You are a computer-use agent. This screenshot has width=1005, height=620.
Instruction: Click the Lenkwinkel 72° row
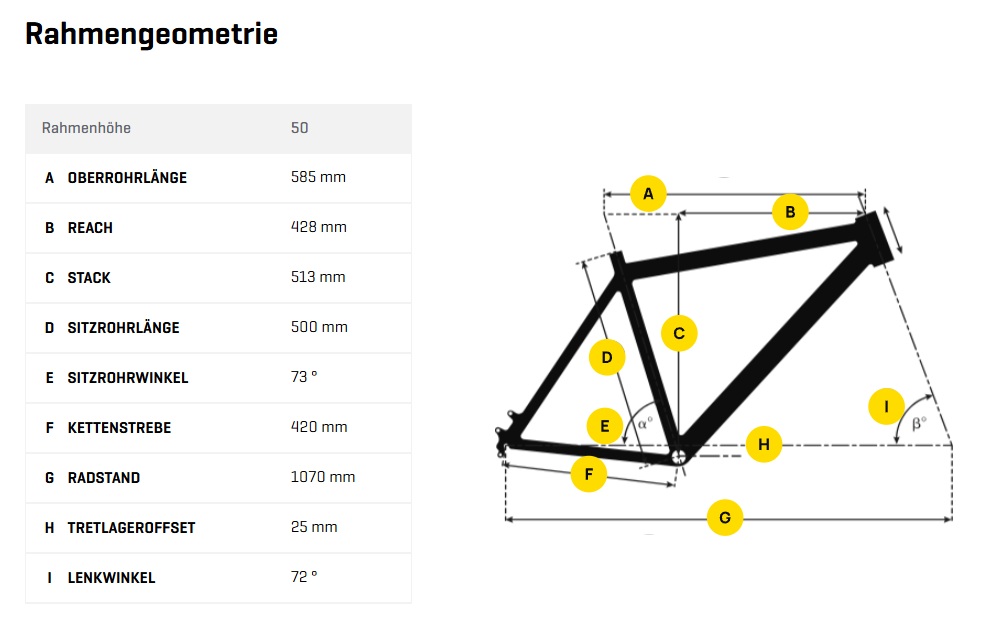click(218, 578)
